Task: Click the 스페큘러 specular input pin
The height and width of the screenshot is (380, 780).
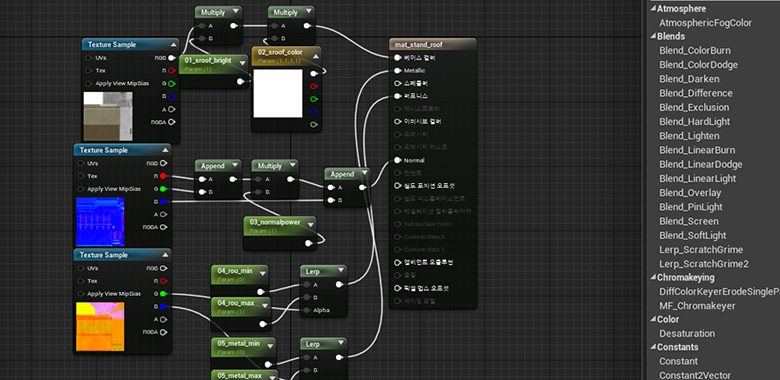Action: click(397, 83)
